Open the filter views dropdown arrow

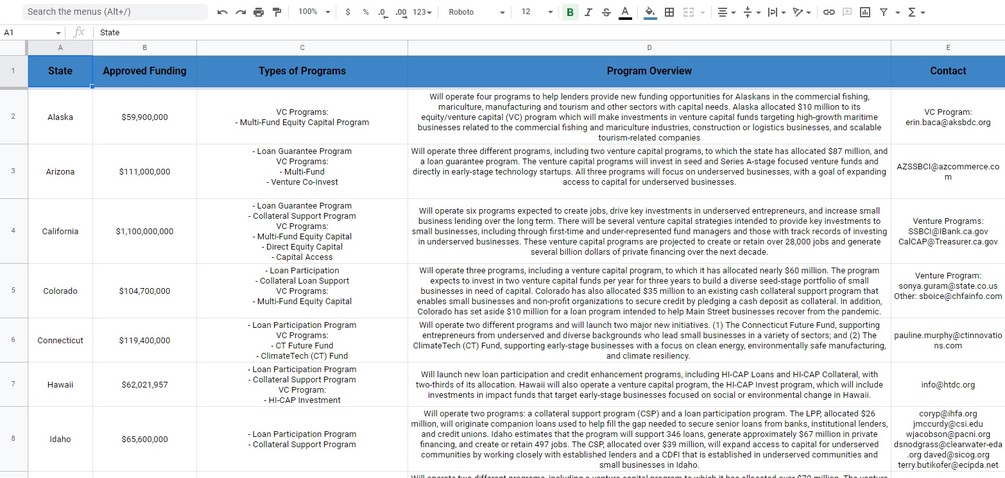(897, 12)
